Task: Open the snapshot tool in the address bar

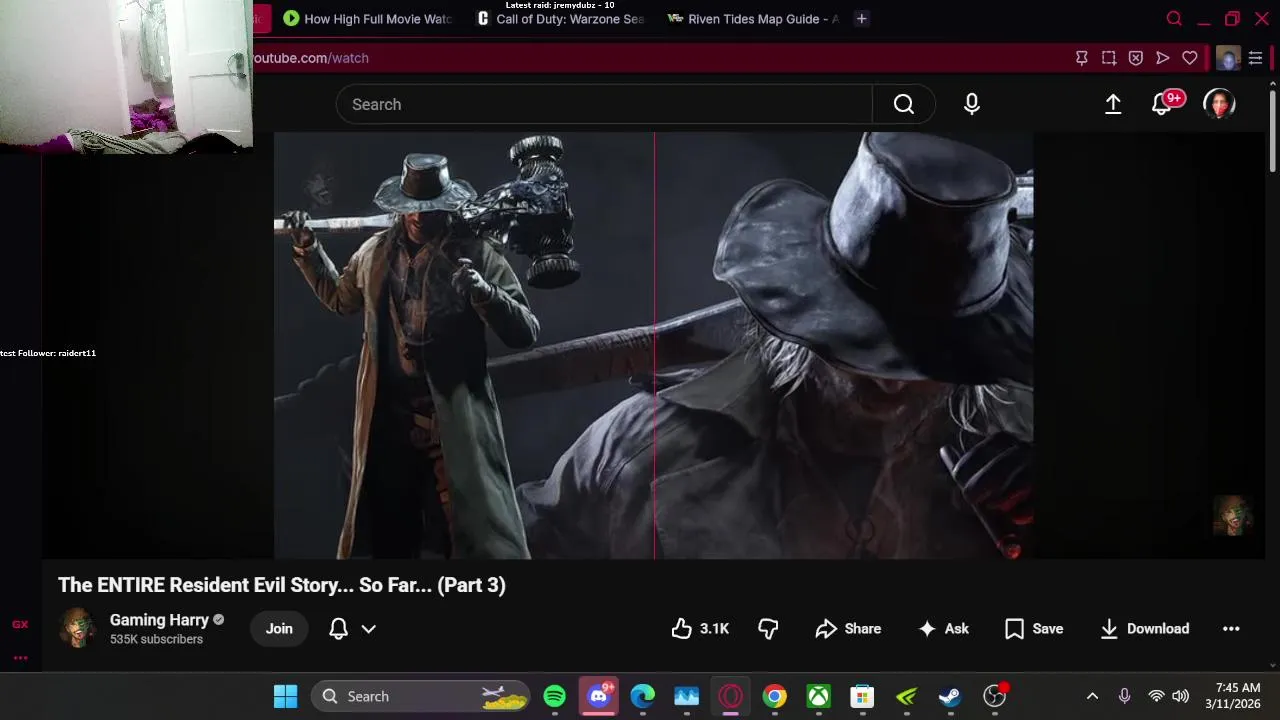Action: 1108,58
